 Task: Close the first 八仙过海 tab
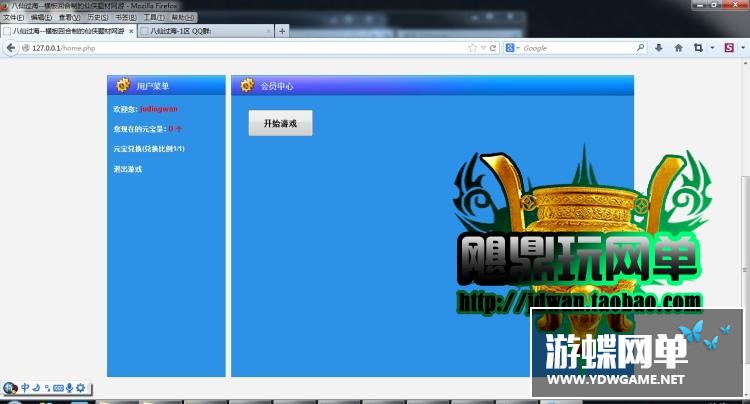132,31
